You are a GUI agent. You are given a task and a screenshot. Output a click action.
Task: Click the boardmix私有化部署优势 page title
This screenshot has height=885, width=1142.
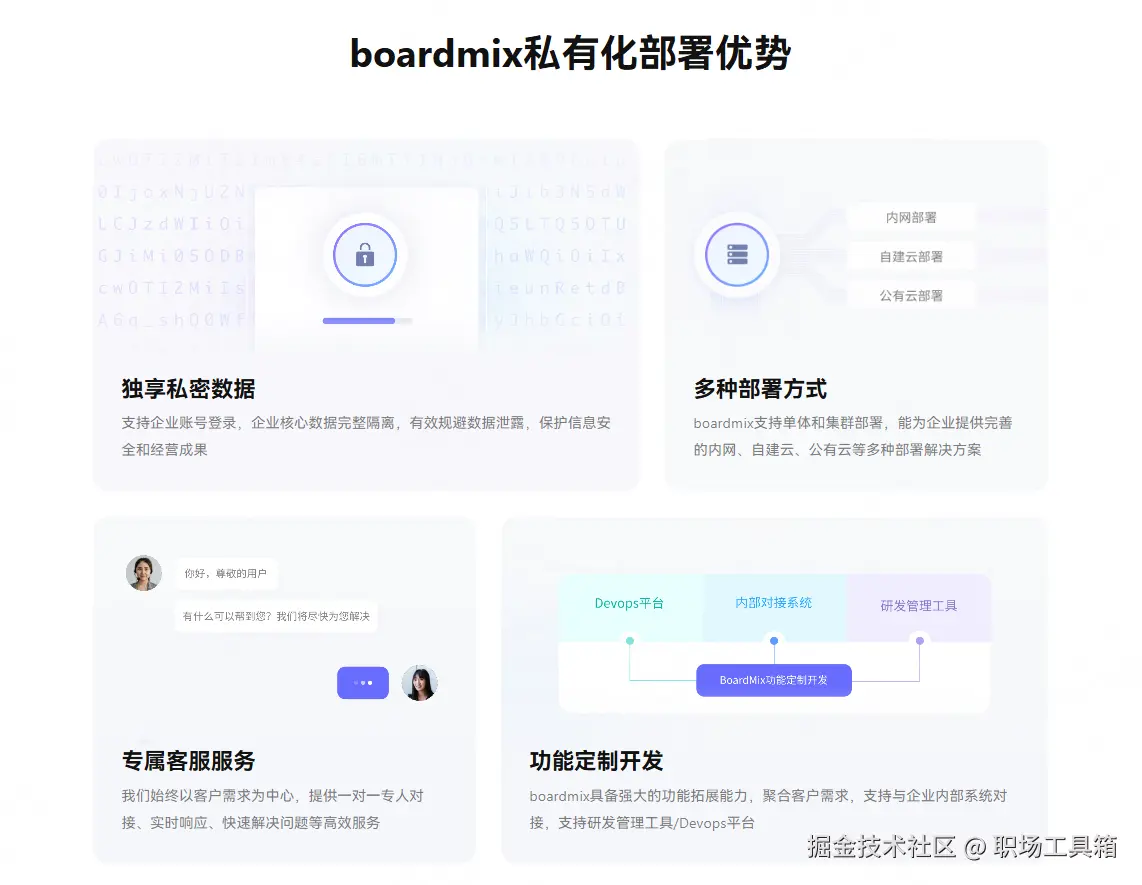570,53
